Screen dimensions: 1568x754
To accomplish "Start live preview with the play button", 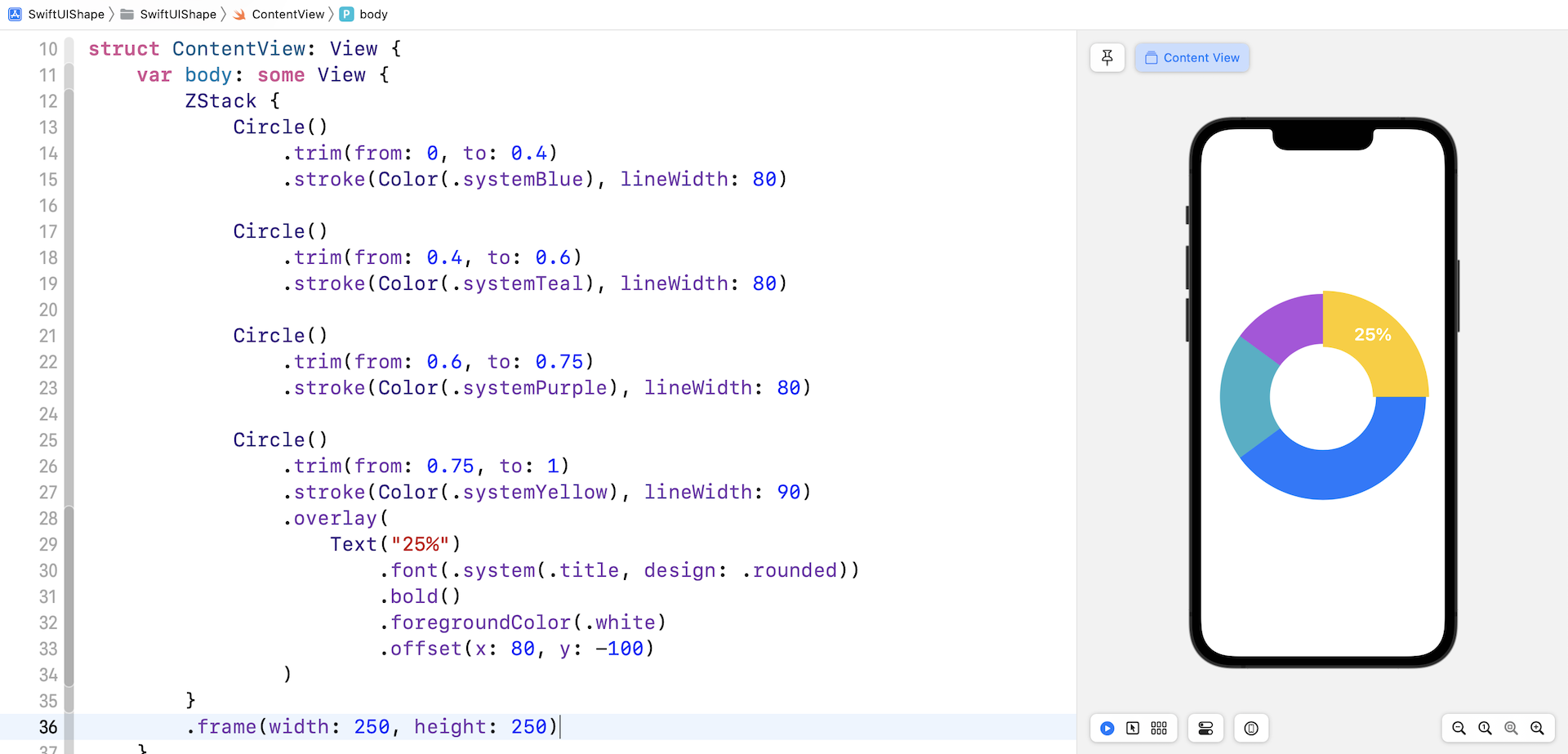I will [1107, 728].
